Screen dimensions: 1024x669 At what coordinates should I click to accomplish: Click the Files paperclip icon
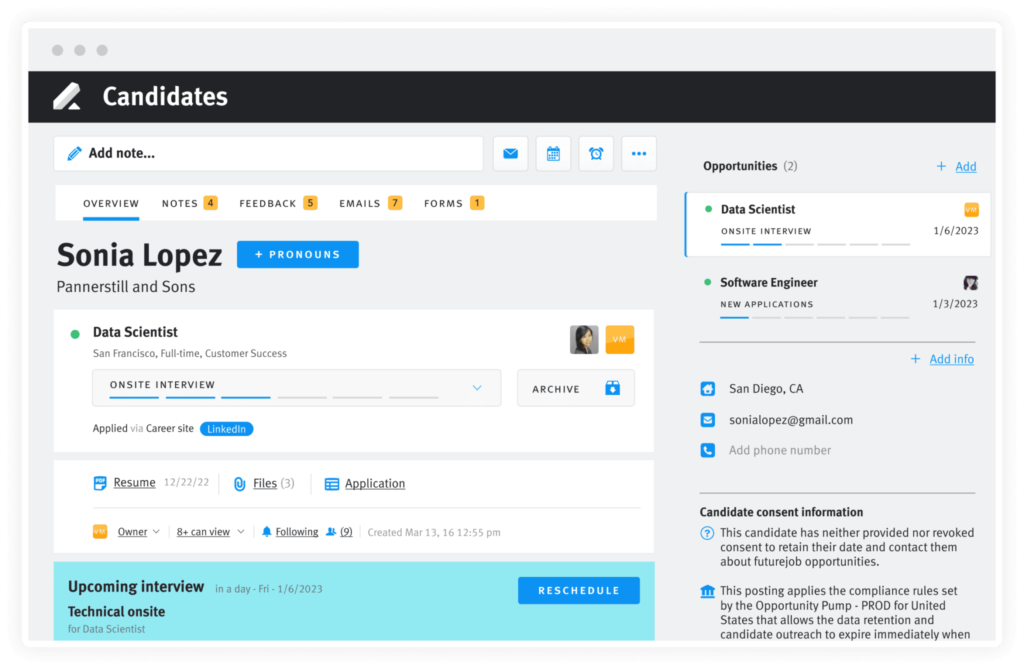pyautogui.click(x=240, y=483)
